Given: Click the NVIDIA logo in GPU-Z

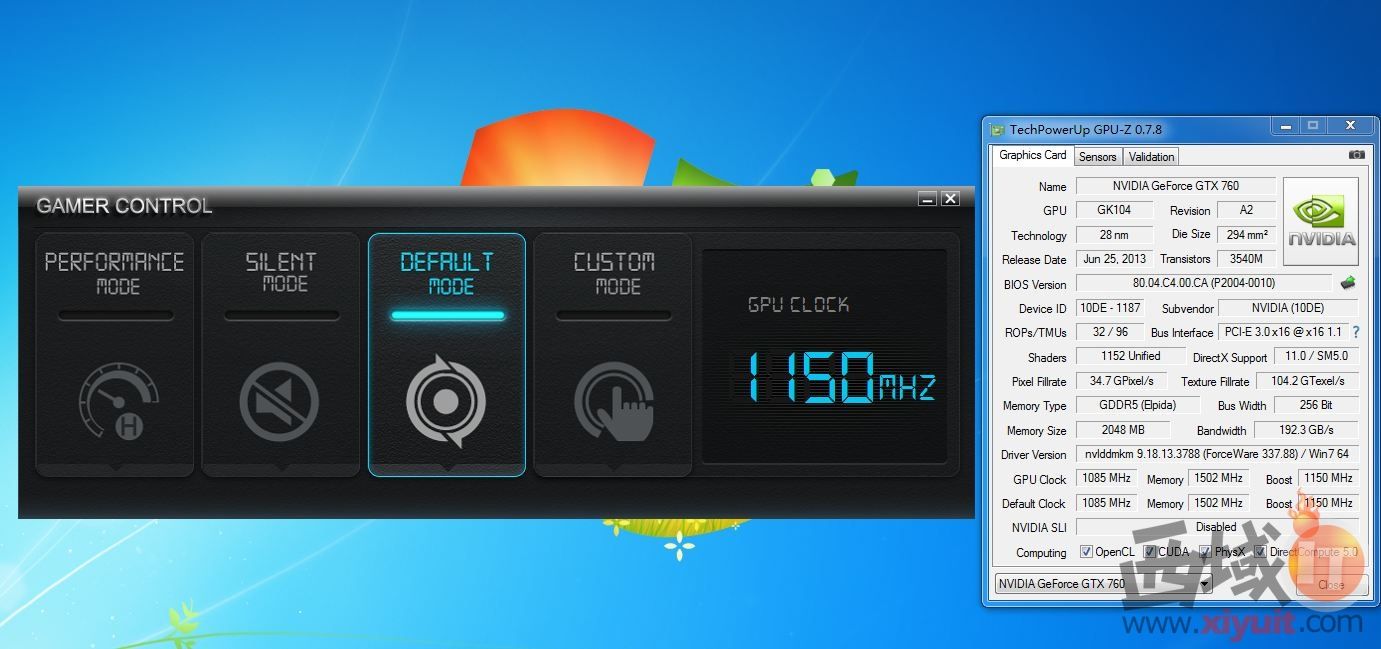Looking at the screenshot, I should click(x=1321, y=222).
